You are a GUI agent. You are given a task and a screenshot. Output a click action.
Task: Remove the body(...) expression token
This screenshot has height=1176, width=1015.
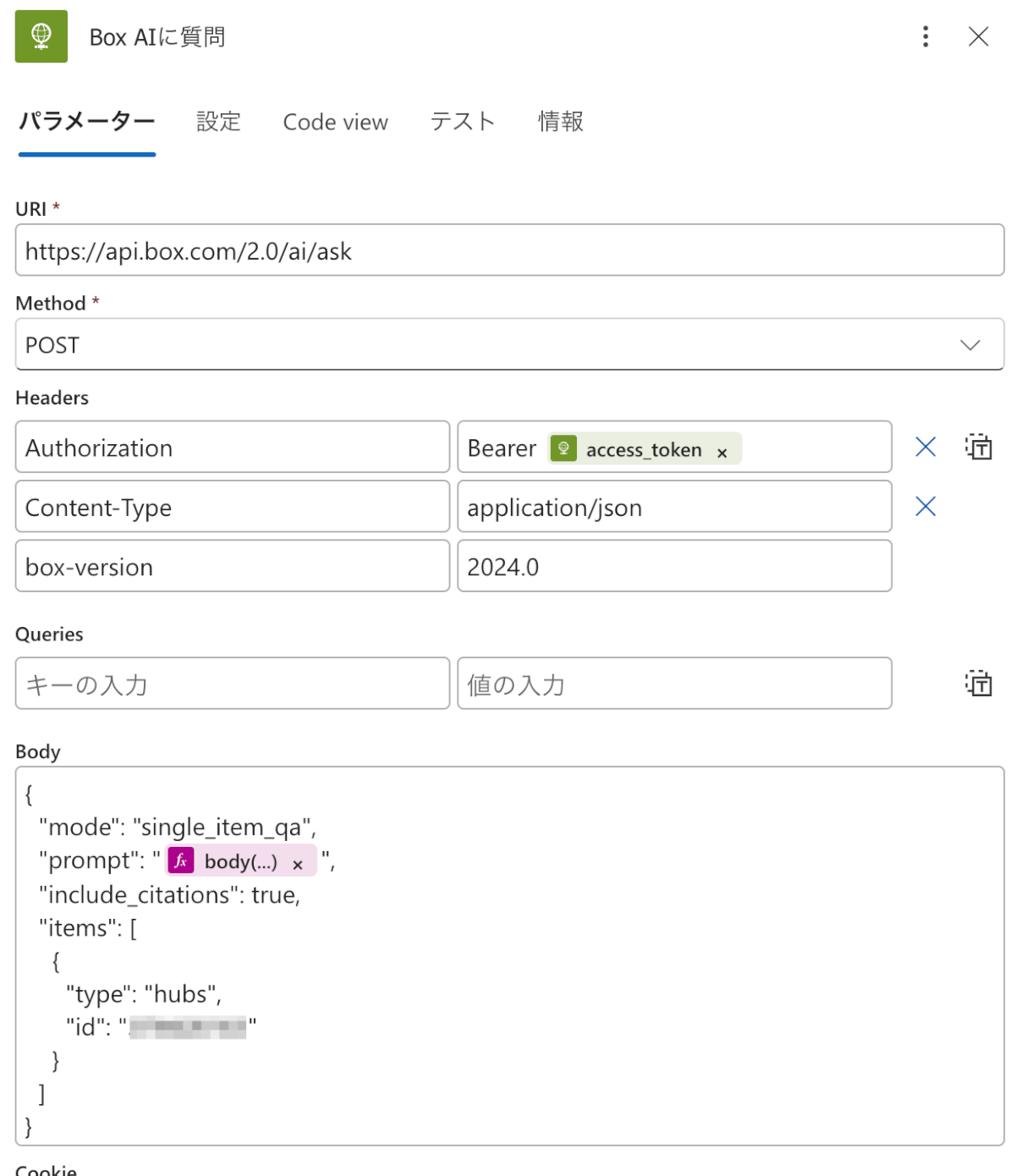pos(298,865)
